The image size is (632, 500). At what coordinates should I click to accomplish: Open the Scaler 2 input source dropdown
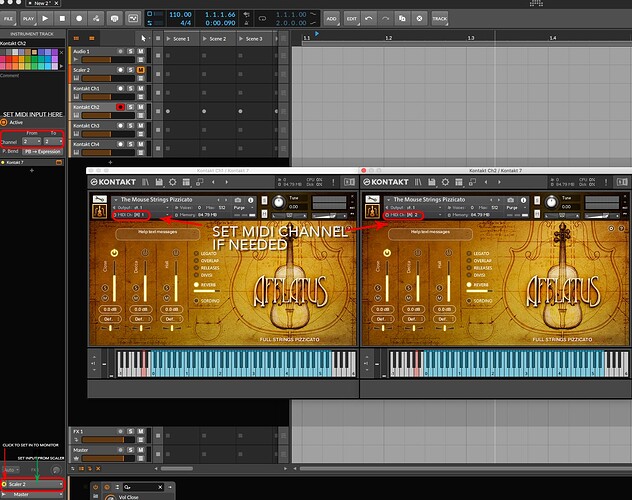coord(34,484)
